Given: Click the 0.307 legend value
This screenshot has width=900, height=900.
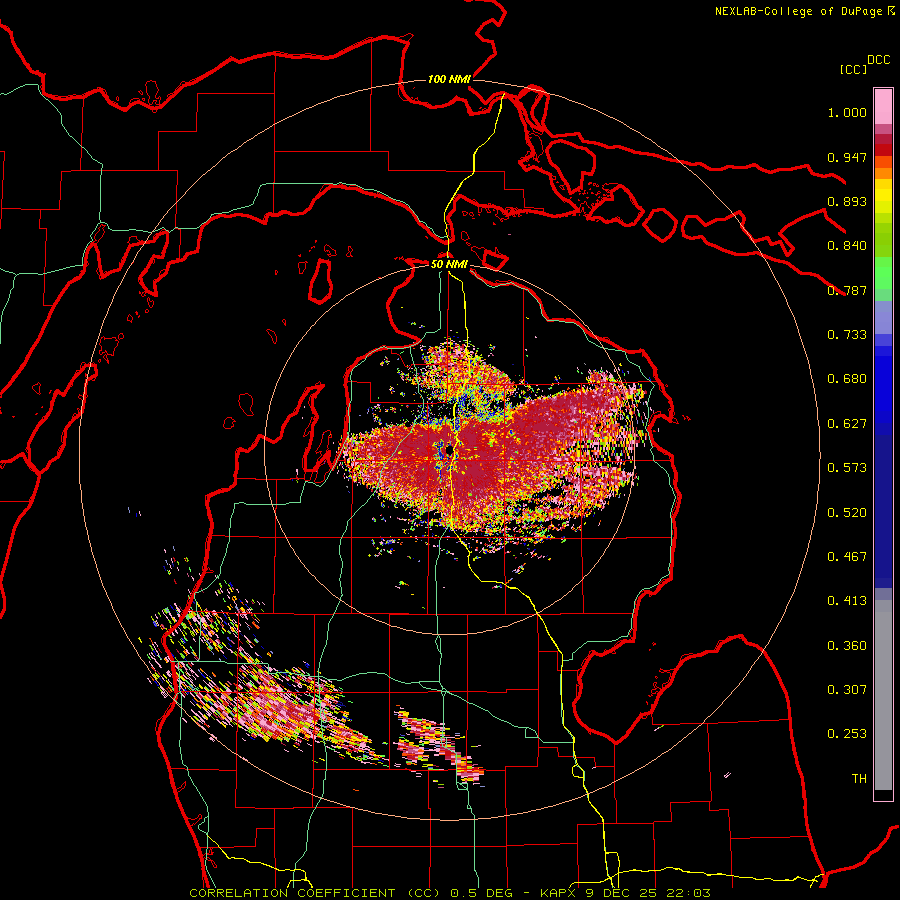Looking at the screenshot, I should tap(847, 690).
